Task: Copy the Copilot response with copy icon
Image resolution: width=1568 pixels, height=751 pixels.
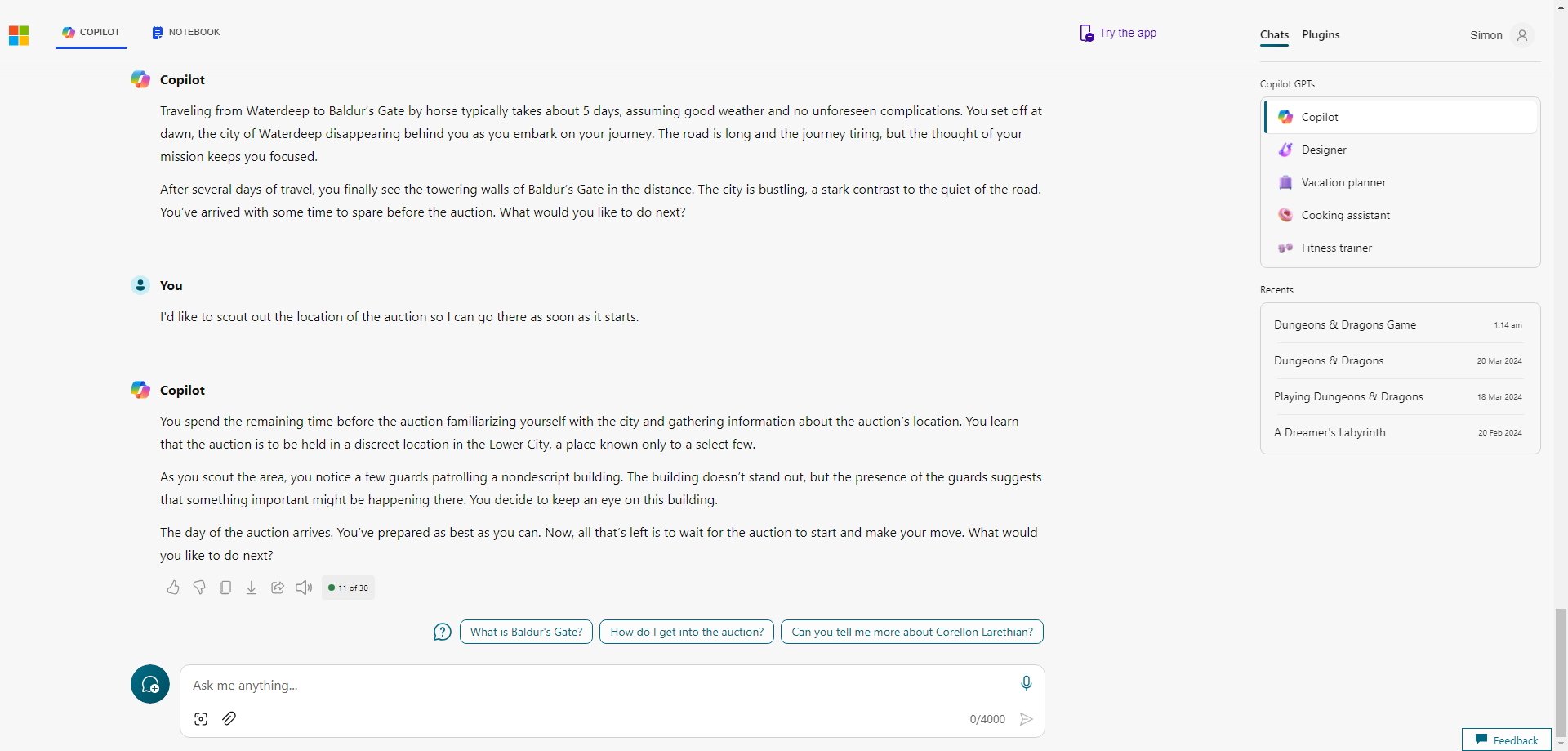Action: tap(225, 588)
